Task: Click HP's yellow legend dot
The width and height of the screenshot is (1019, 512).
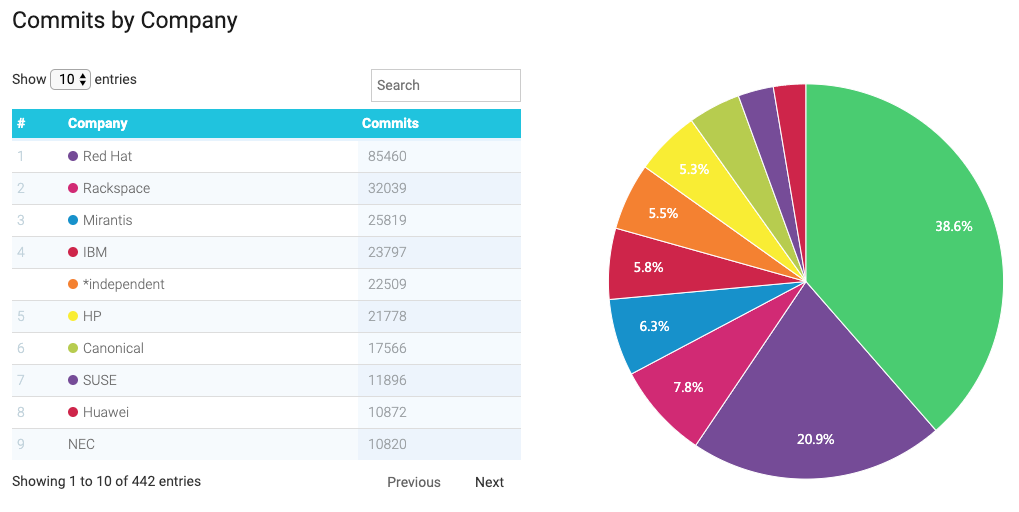Action: point(73,316)
